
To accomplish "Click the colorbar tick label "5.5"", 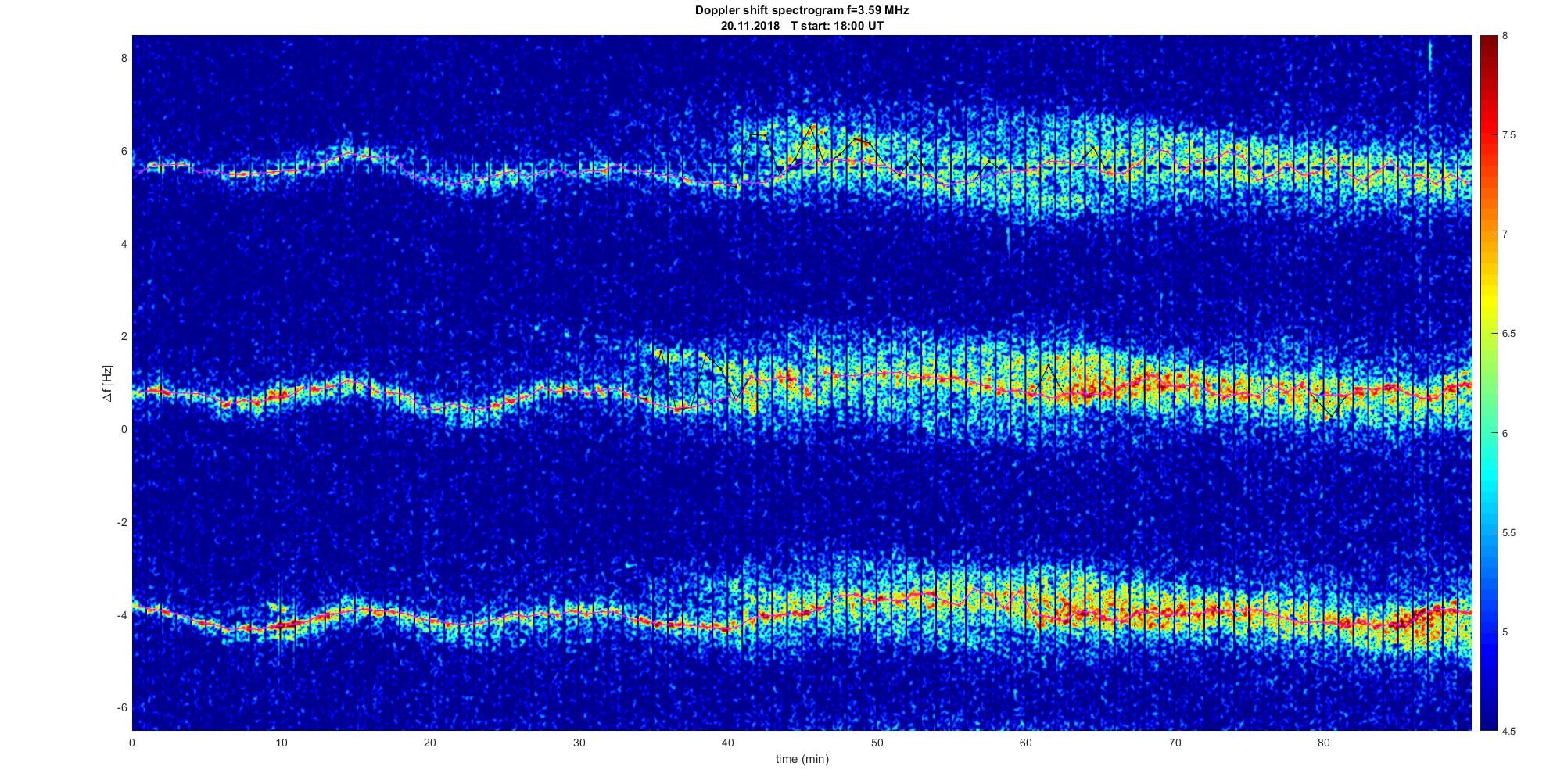I will [x=1510, y=533].
